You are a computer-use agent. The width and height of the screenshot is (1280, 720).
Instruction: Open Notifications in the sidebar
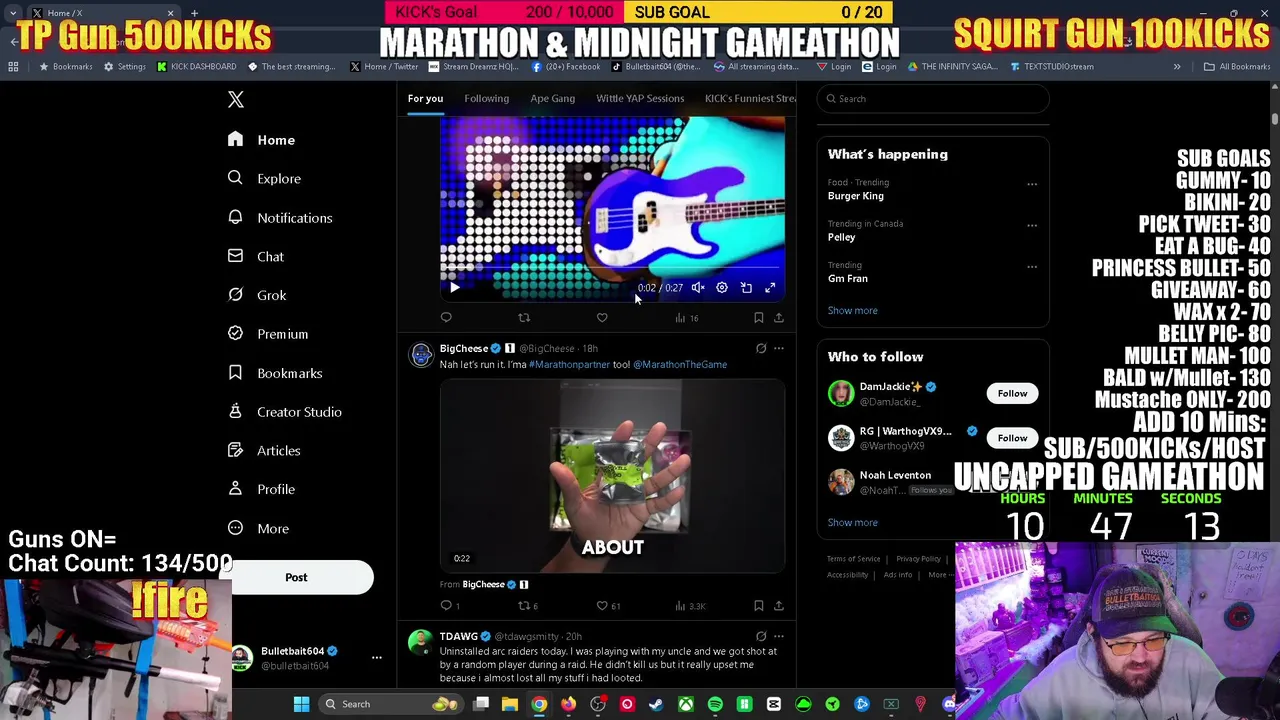click(x=280, y=218)
